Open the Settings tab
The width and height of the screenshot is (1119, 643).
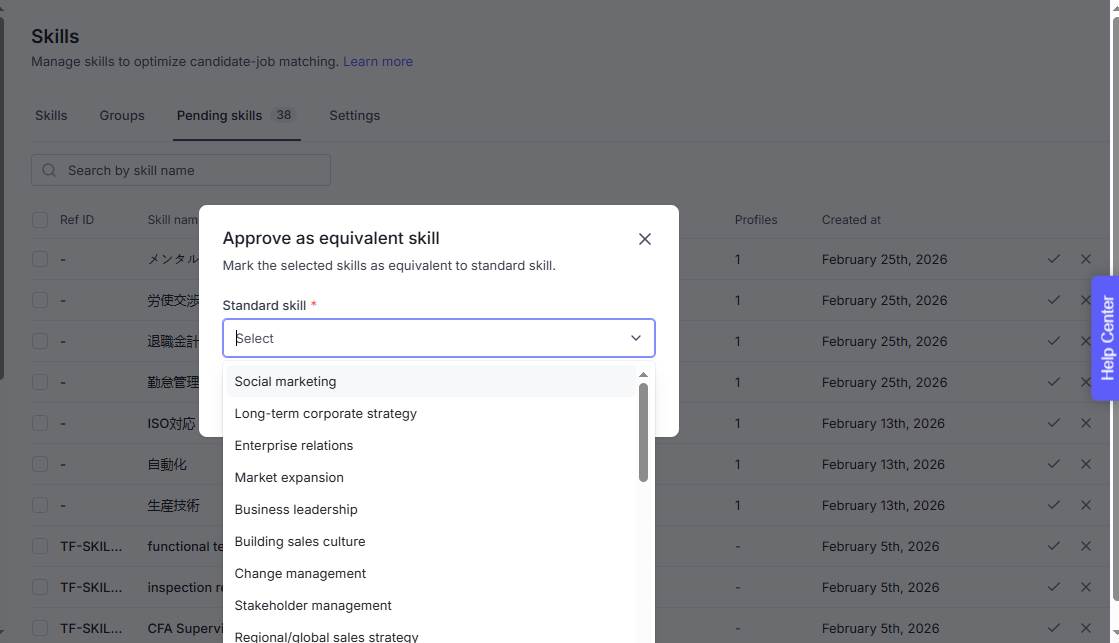coord(354,116)
